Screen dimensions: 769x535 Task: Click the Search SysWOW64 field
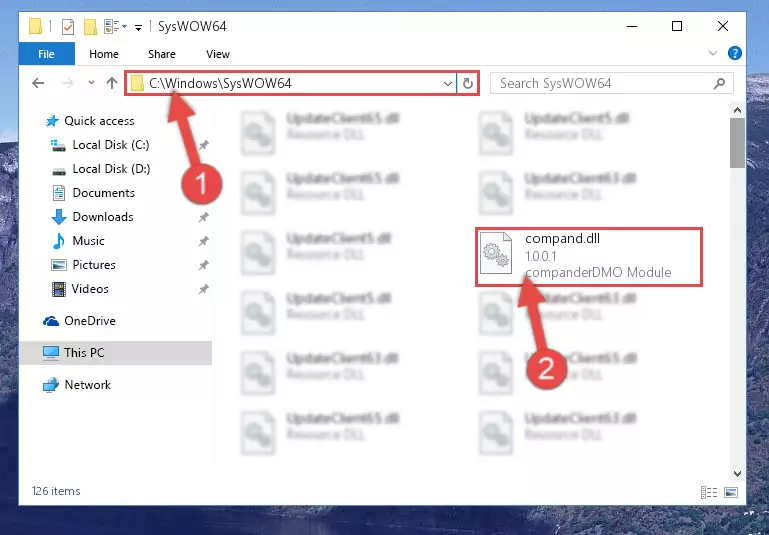(612, 84)
